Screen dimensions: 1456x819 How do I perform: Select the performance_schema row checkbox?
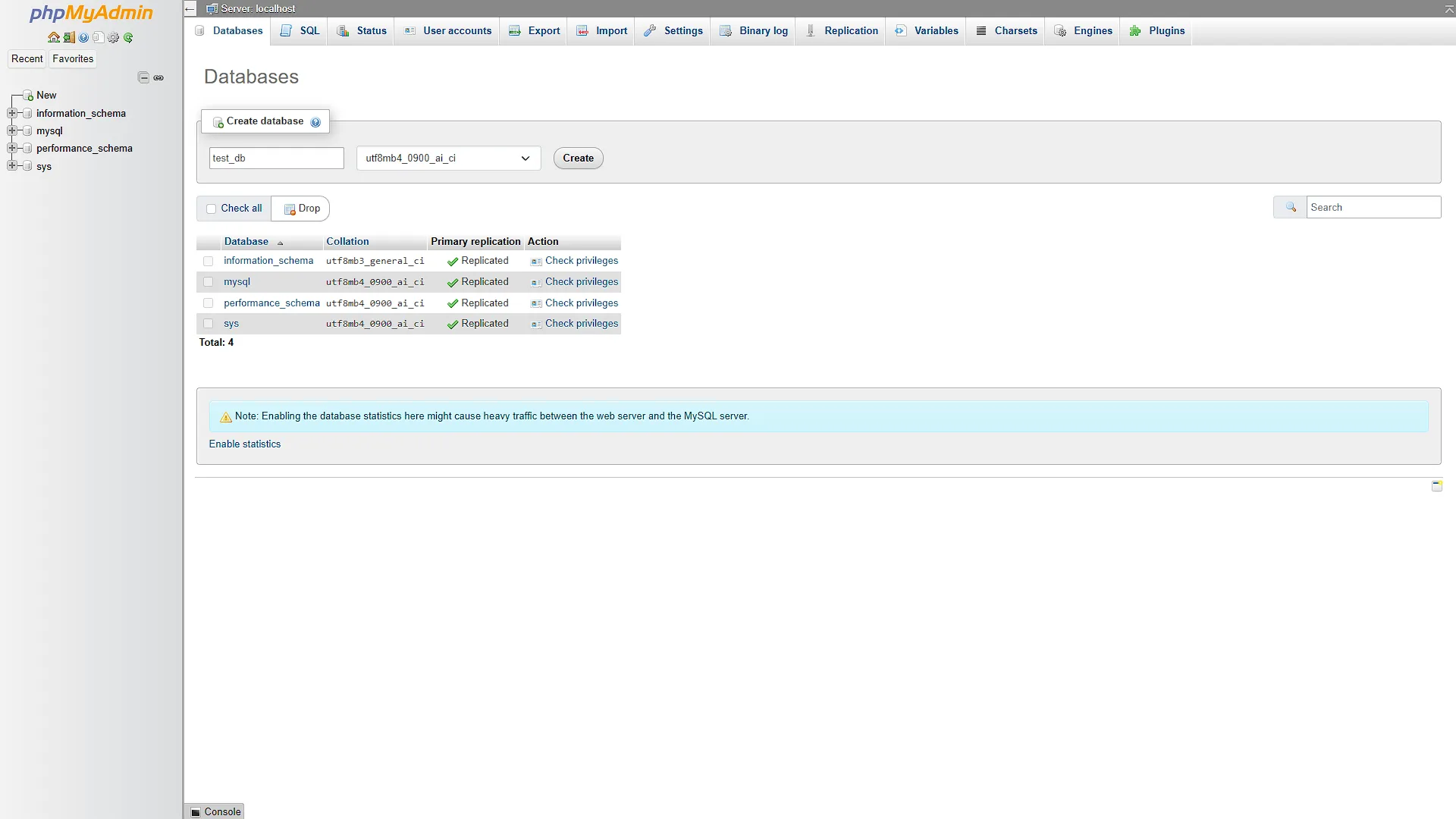(x=208, y=303)
